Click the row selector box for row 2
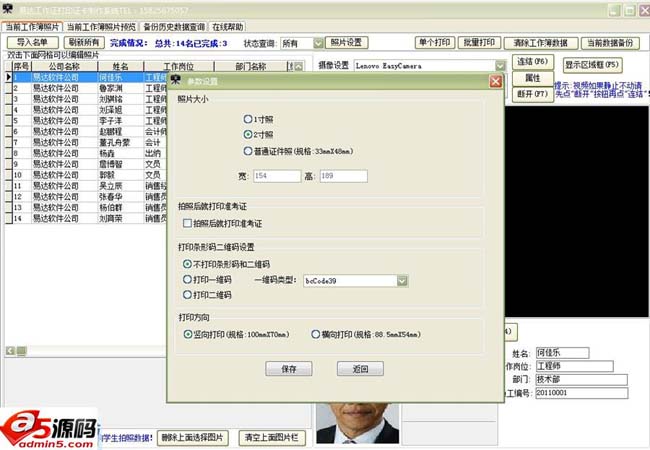The width and height of the screenshot is (650, 450). click(x=8, y=88)
